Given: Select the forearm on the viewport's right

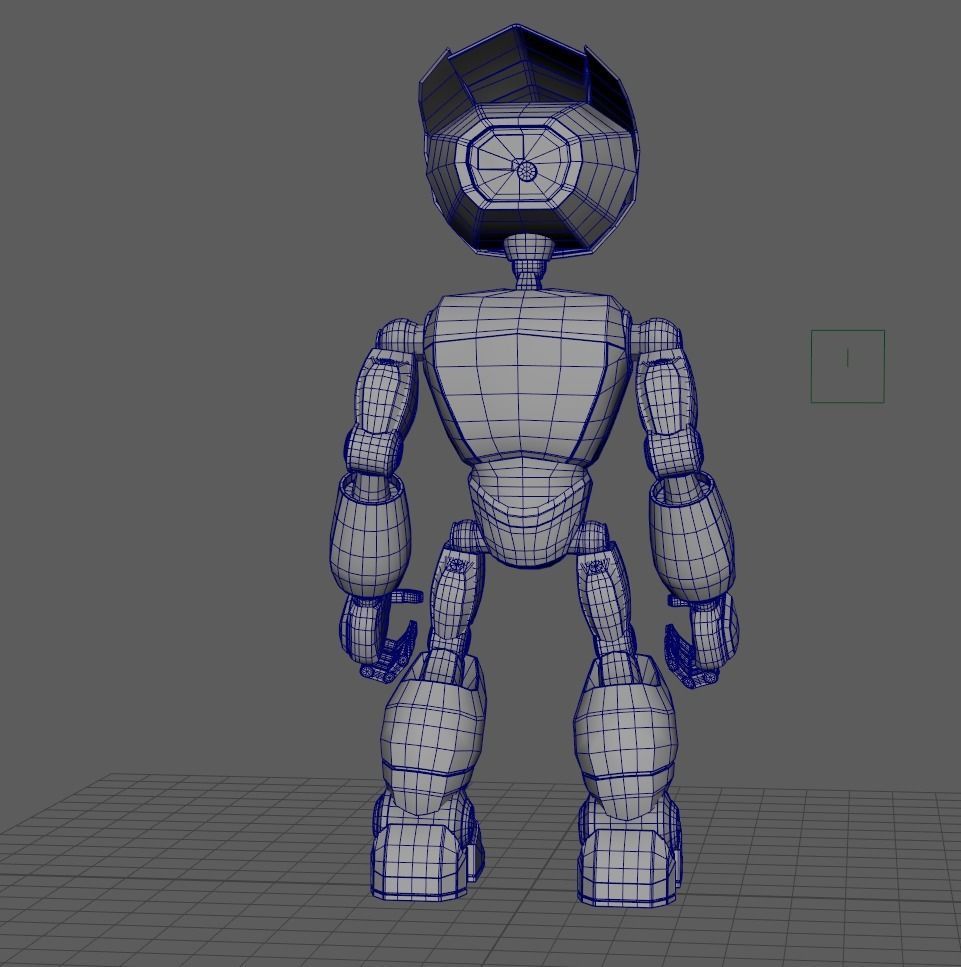Looking at the screenshot, I should [691, 538].
